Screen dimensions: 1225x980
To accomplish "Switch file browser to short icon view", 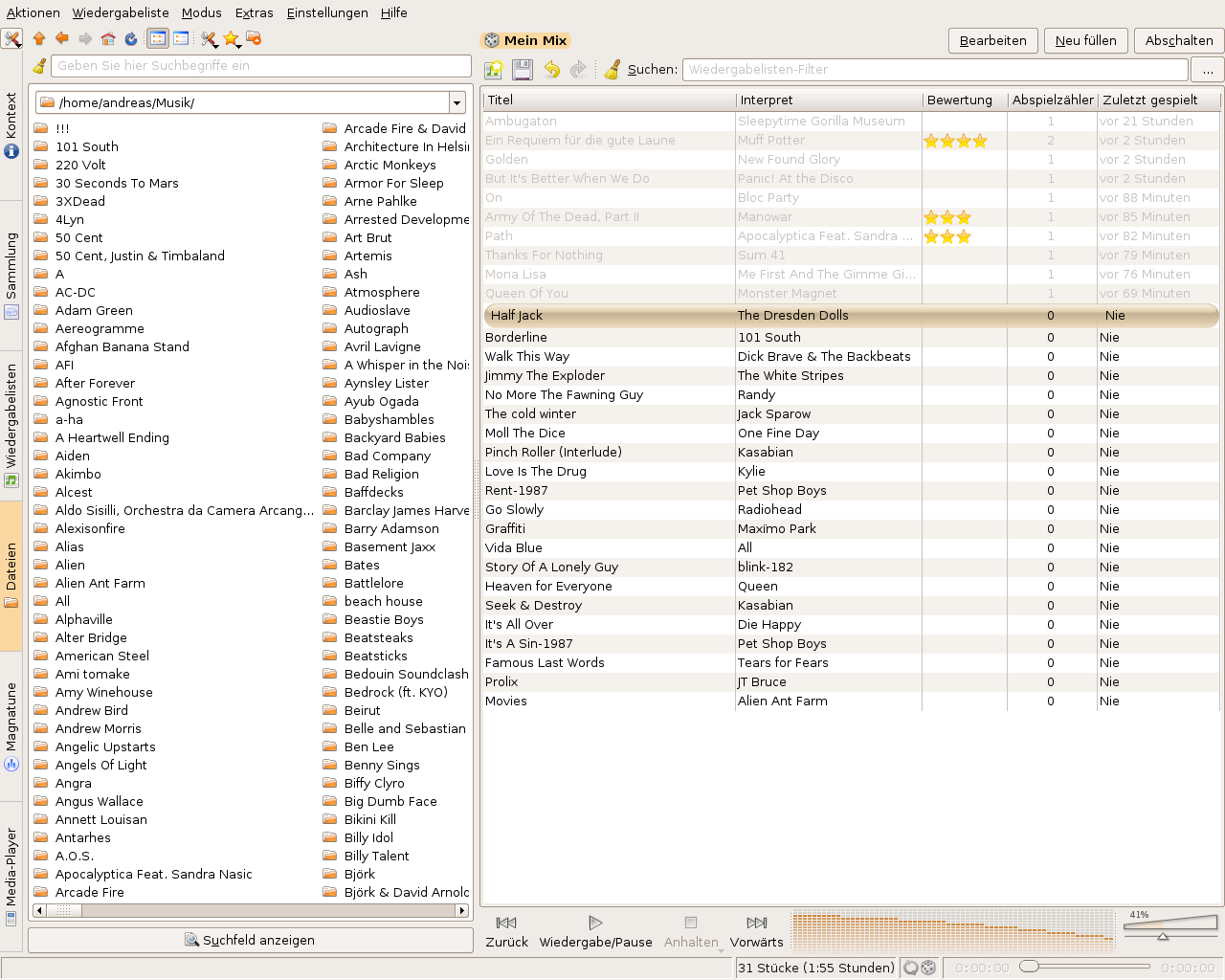I will (158, 39).
